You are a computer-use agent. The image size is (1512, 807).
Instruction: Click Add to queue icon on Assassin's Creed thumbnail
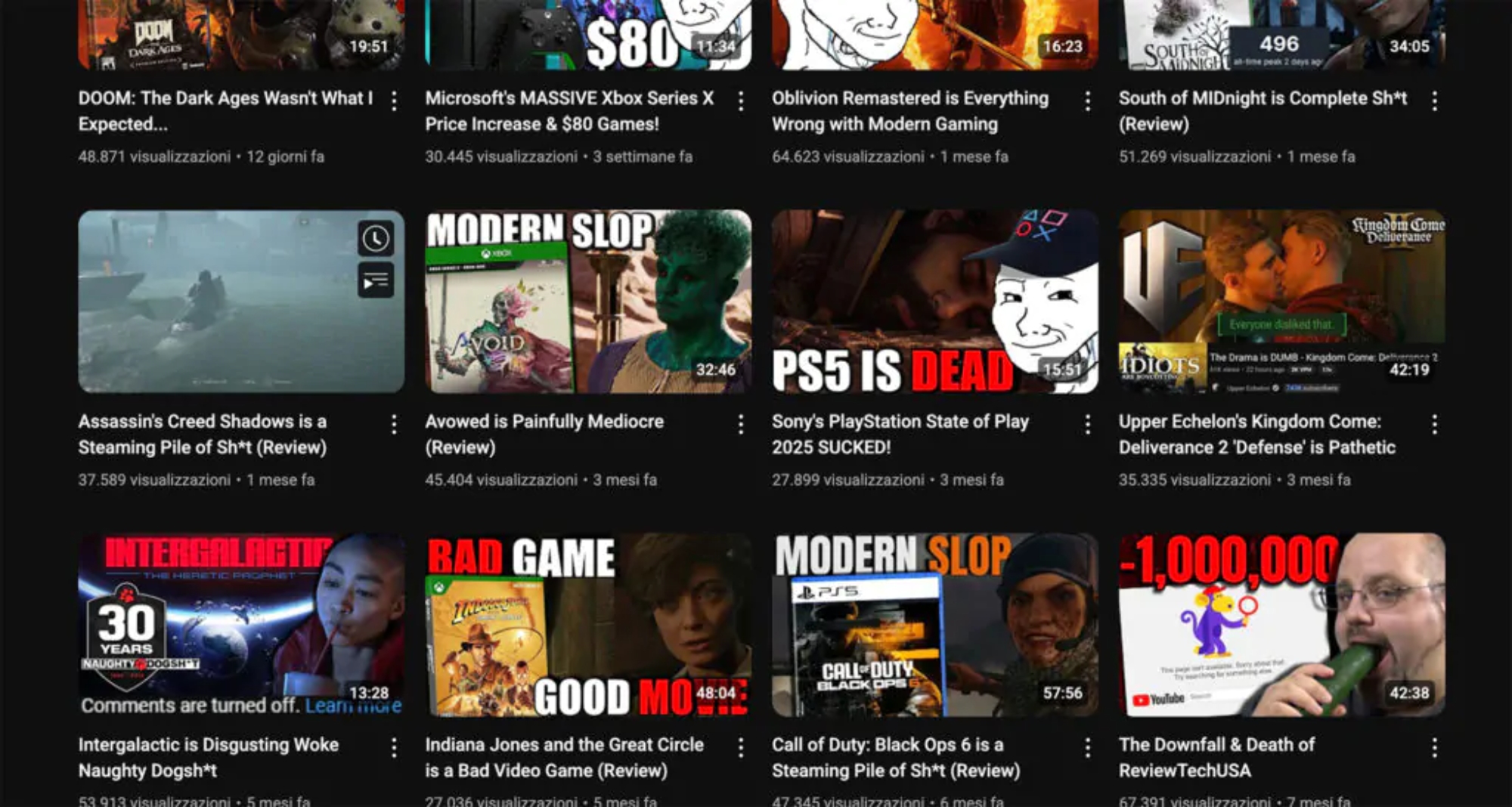tap(376, 282)
